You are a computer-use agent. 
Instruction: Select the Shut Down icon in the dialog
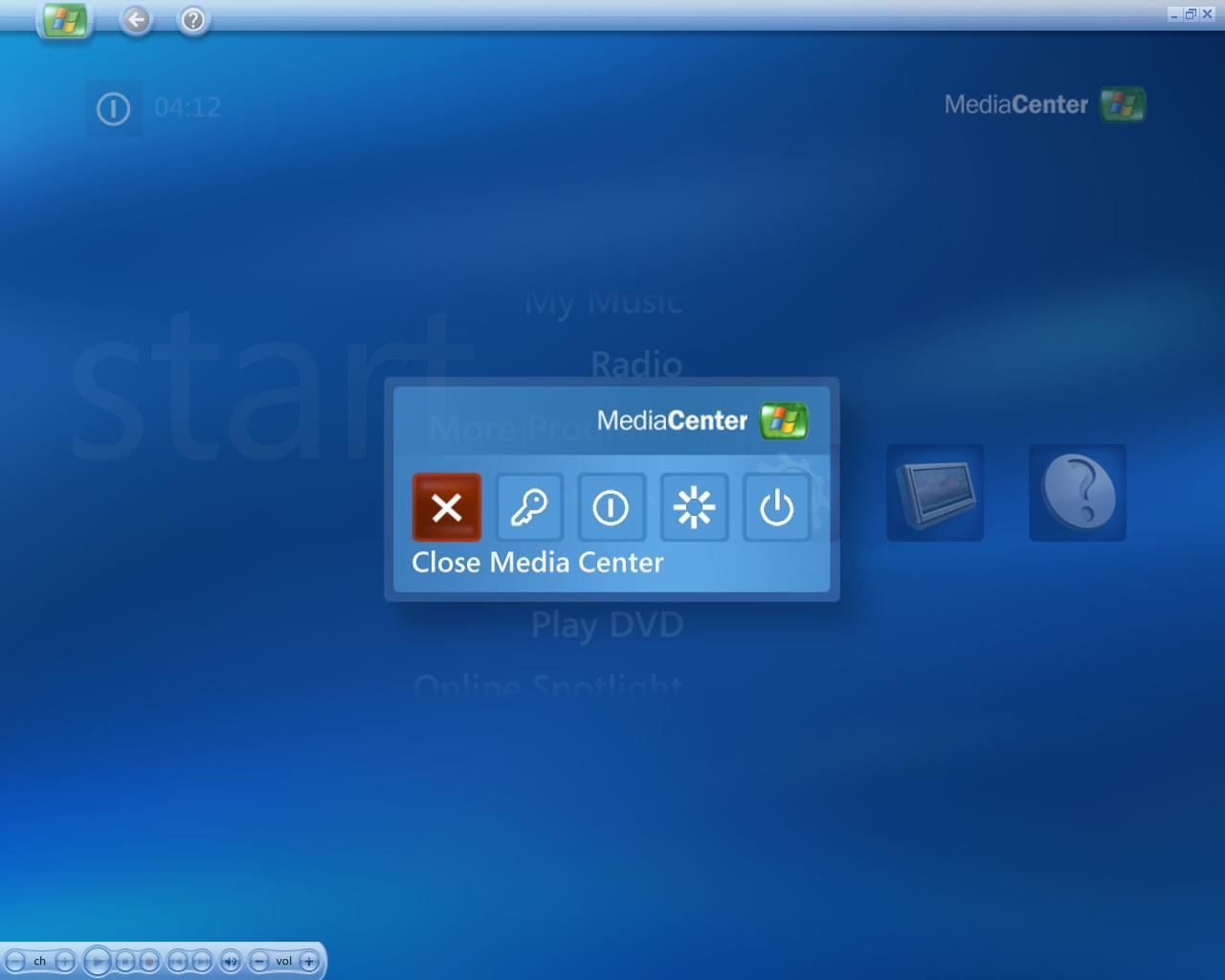(x=612, y=507)
